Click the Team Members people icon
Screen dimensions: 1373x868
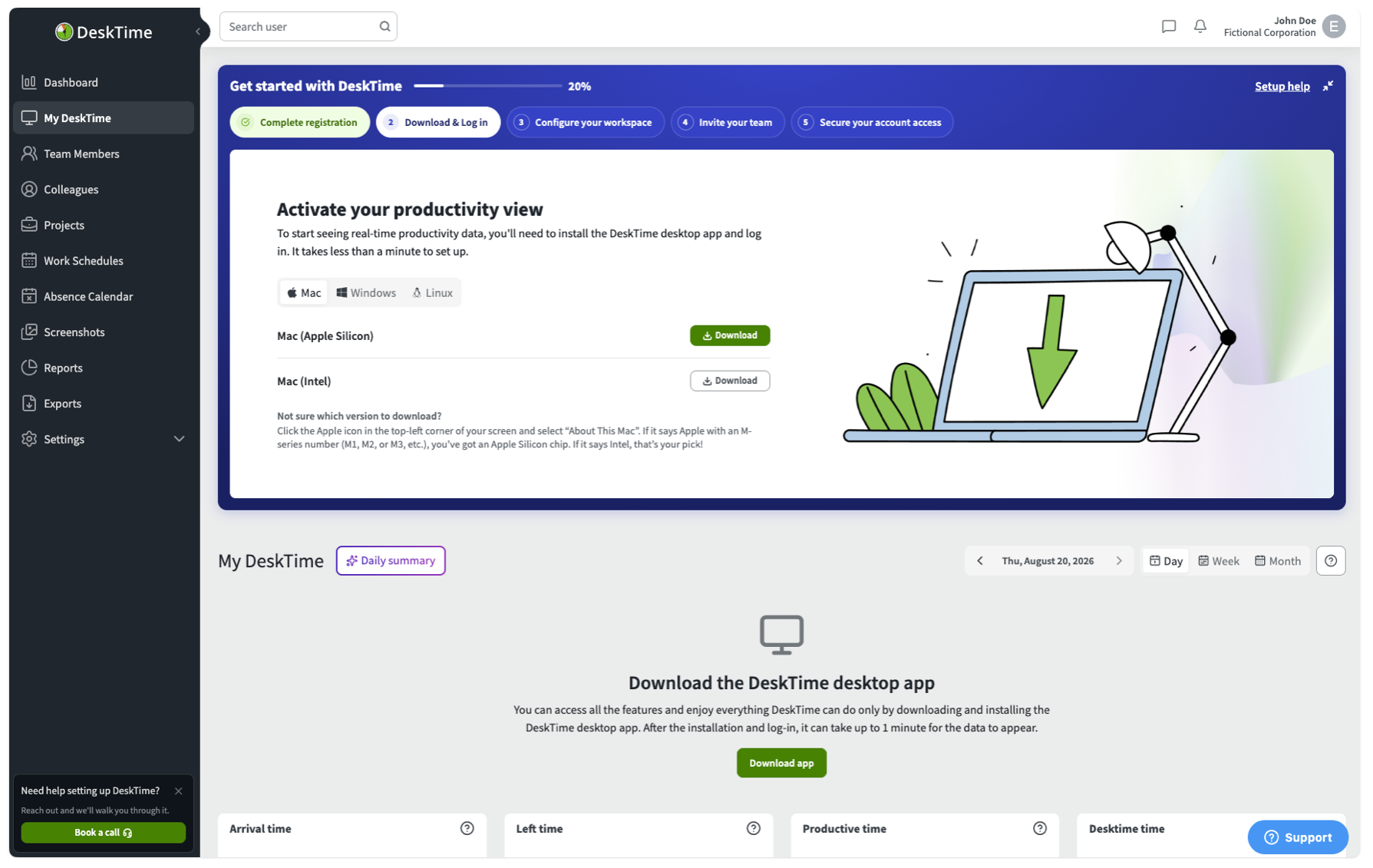coord(29,153)
